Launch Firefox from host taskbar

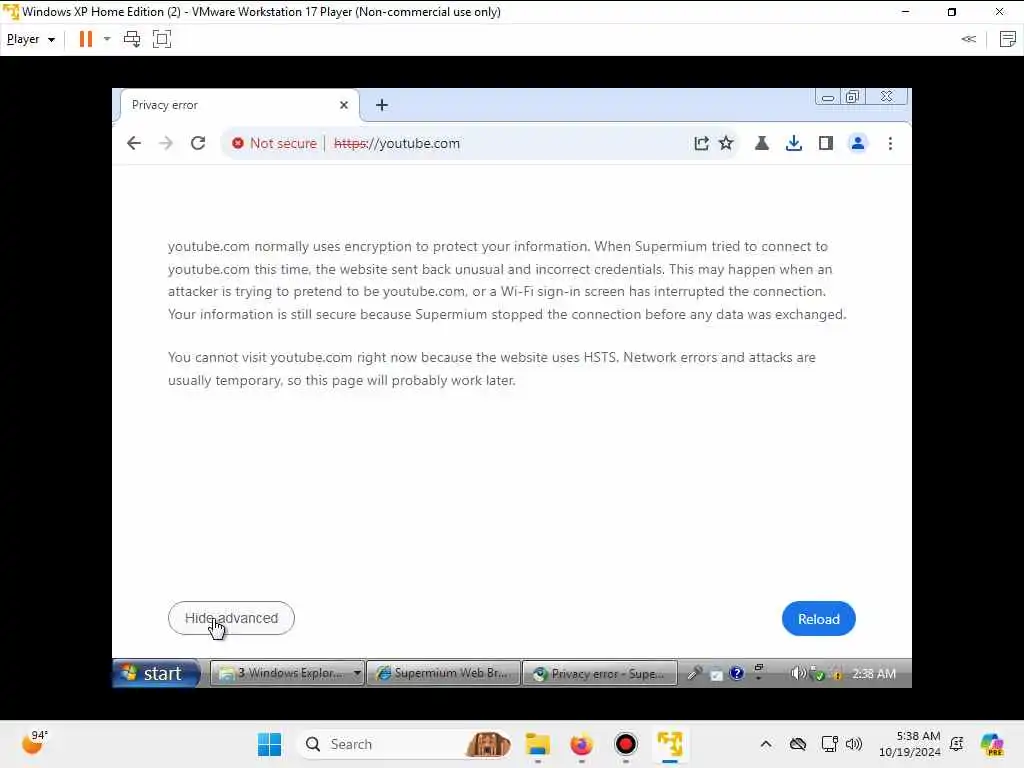(x=581, y=744)
